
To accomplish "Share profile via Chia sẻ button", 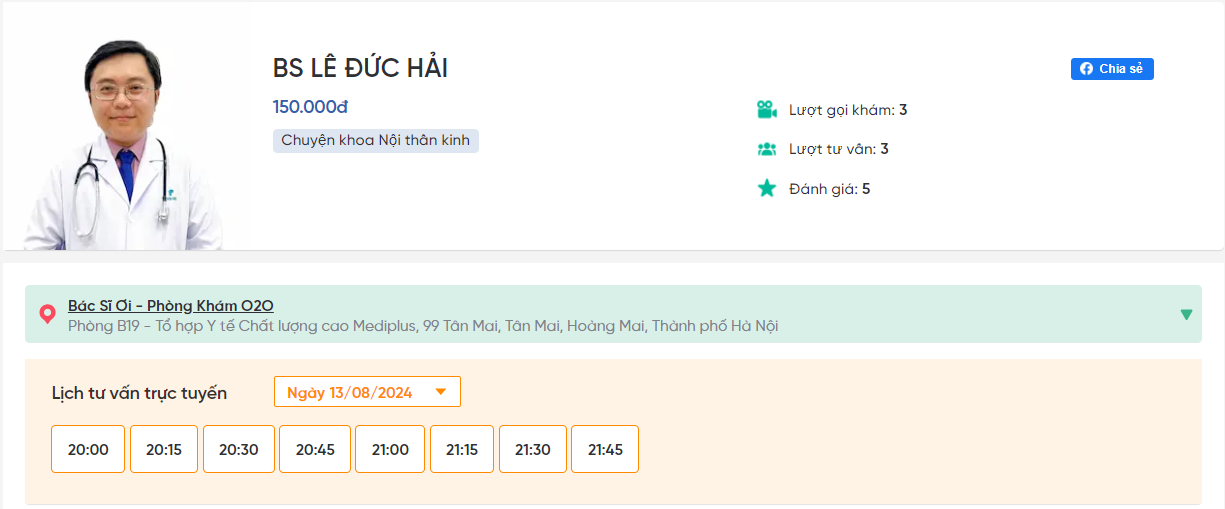I will click(x=1112, y=69).
